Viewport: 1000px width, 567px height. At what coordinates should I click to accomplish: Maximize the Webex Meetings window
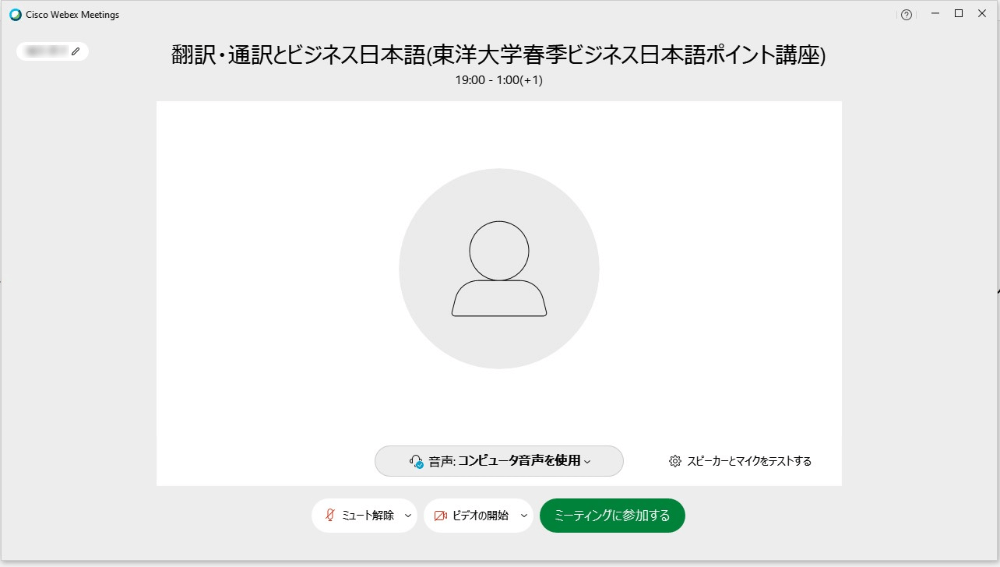coord(958,14)
